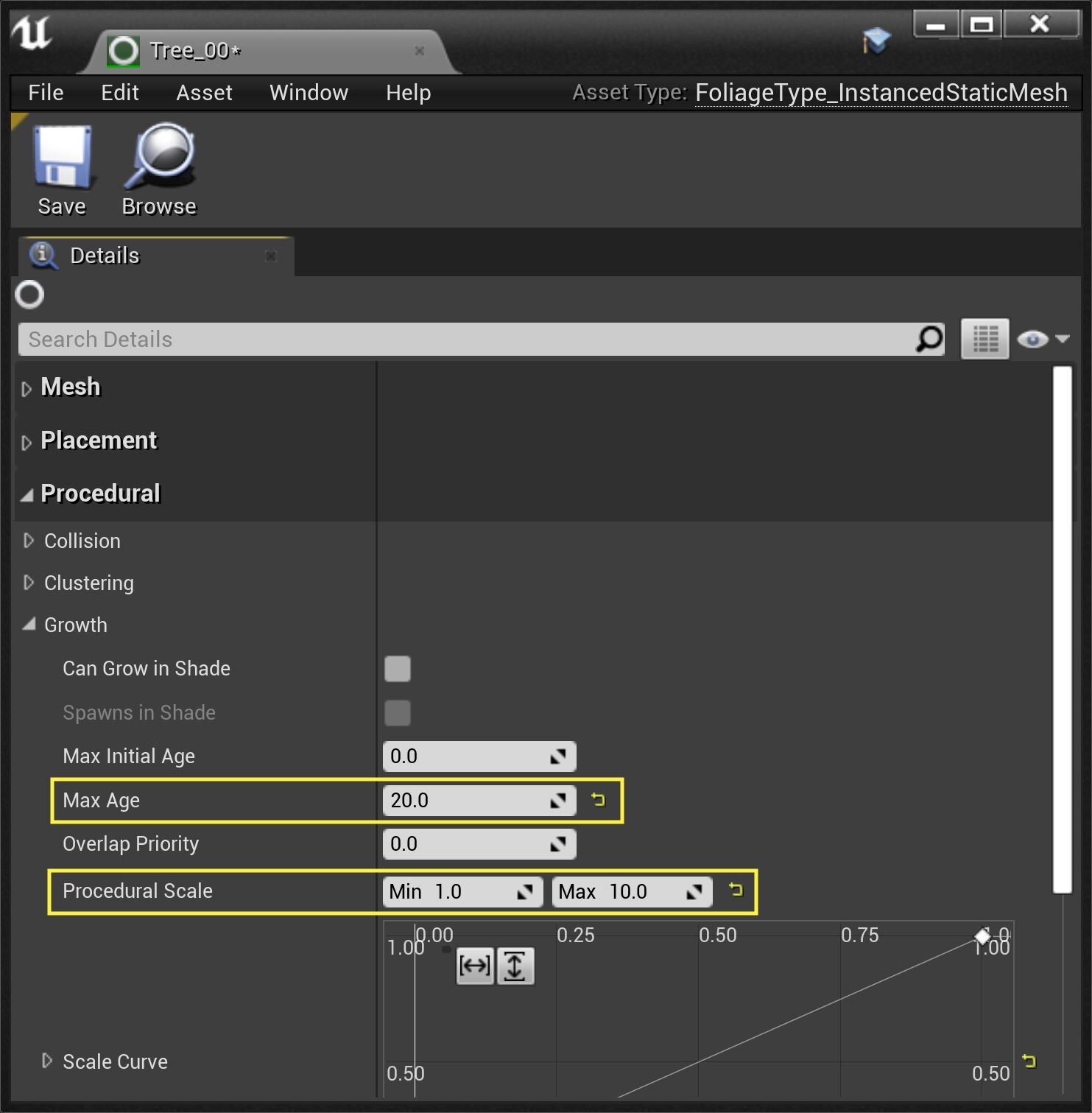This screenshot has height=1113, width=1092.
Task: Click the Procedural Scale property label
Action: 138,891
